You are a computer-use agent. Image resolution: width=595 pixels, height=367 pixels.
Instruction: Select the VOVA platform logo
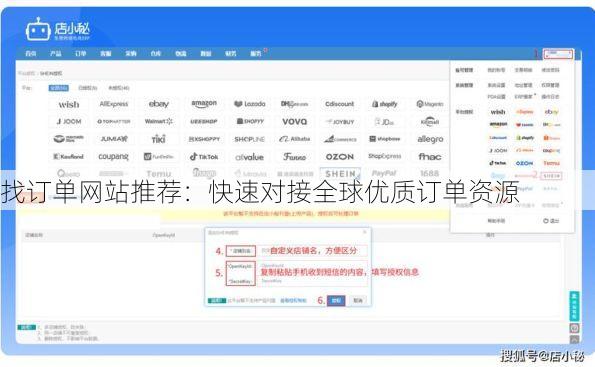[x=294, y=121]
